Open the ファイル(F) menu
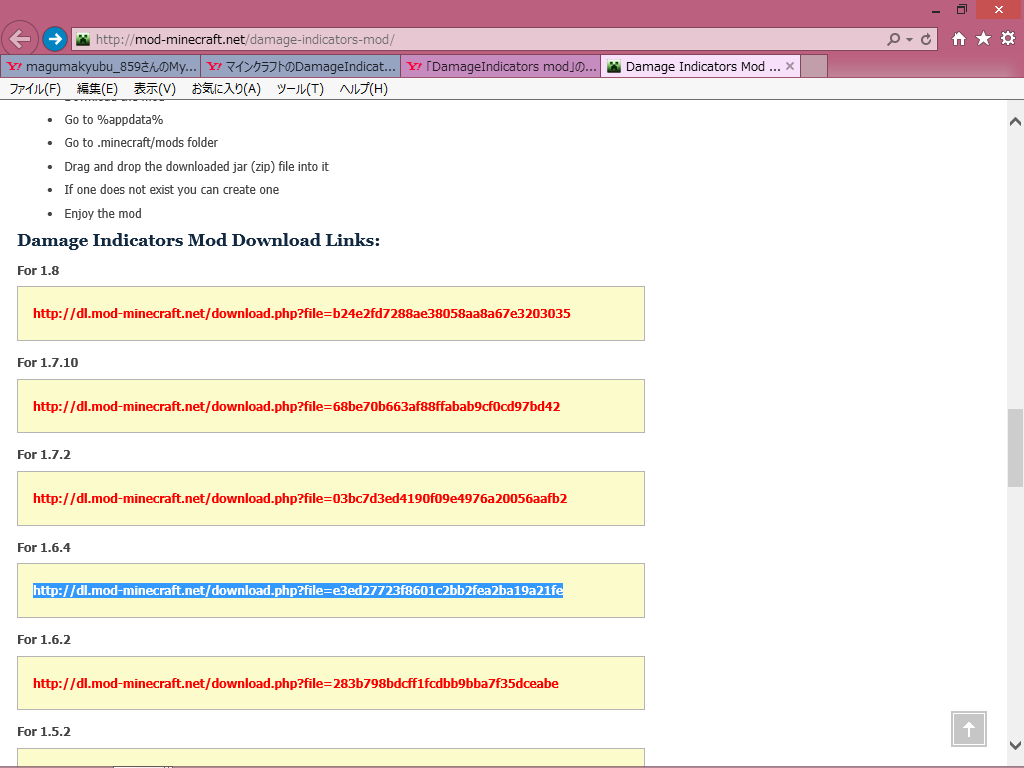Image resolution: width=1024 pixels, height=768 pixels. [x=35, y=89]
